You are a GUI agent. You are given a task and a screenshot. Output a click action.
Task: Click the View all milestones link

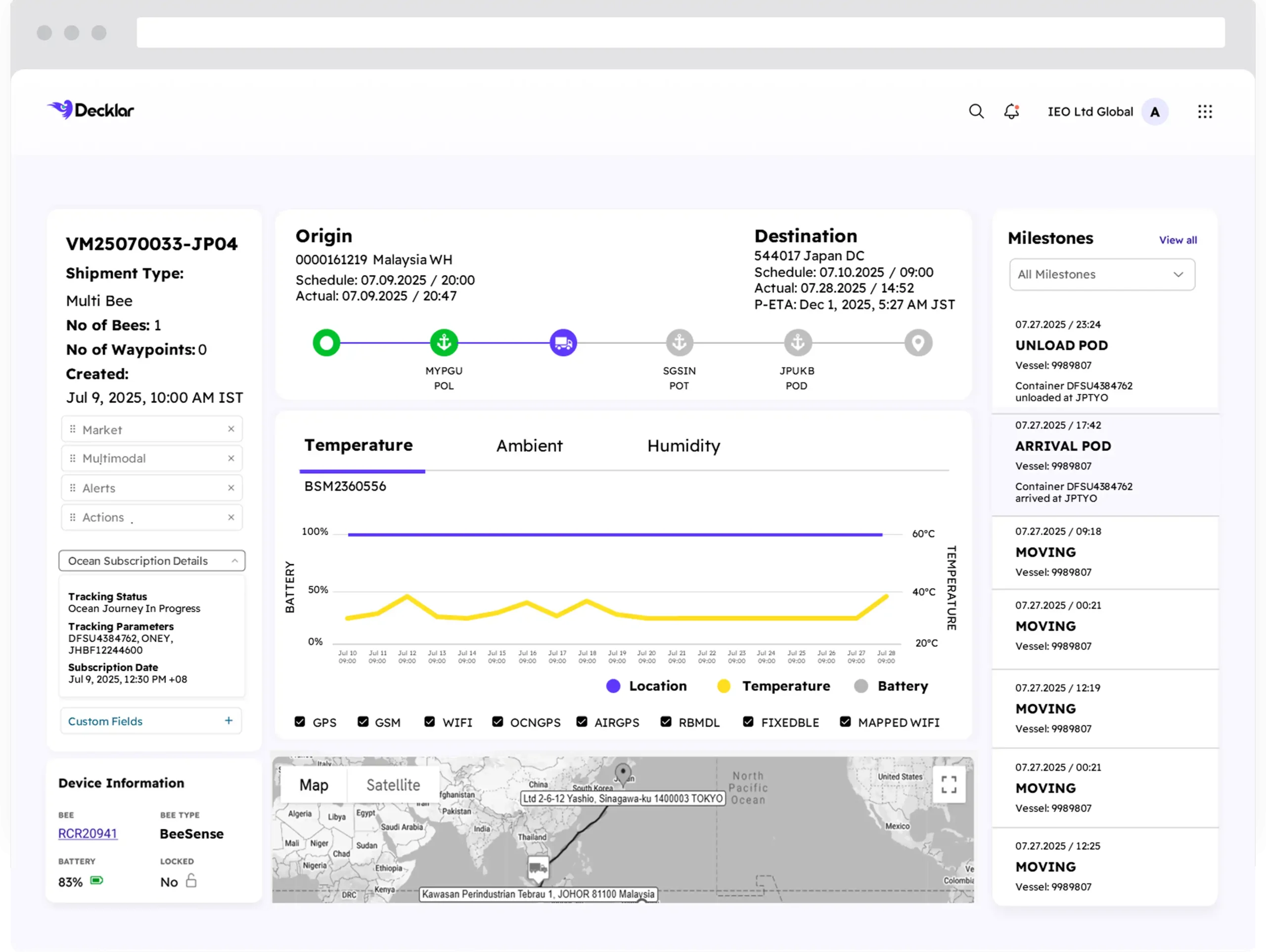click(x=1177, y=240)
